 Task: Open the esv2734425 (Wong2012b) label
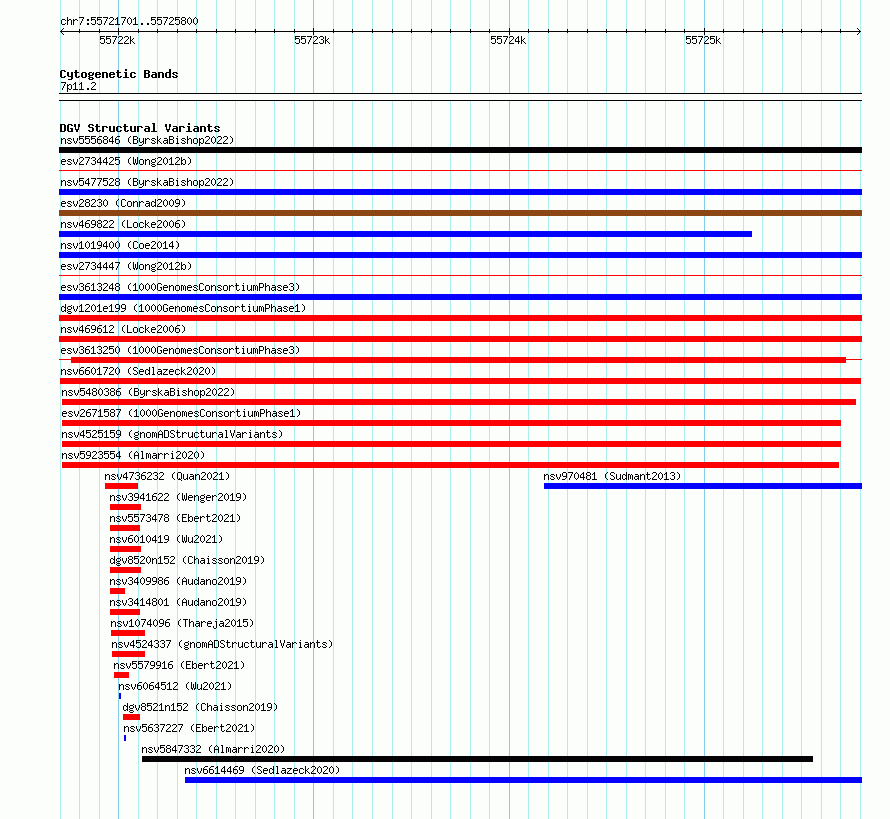click(x=126, y=161)
